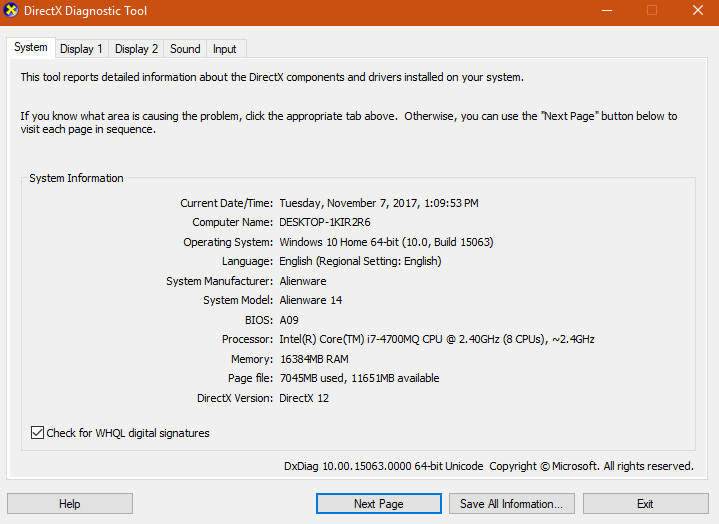Screen dimensions: 719x524
Task: Click the title bar text DirectX Diagnostic Tool
Action: click(87, 11)
